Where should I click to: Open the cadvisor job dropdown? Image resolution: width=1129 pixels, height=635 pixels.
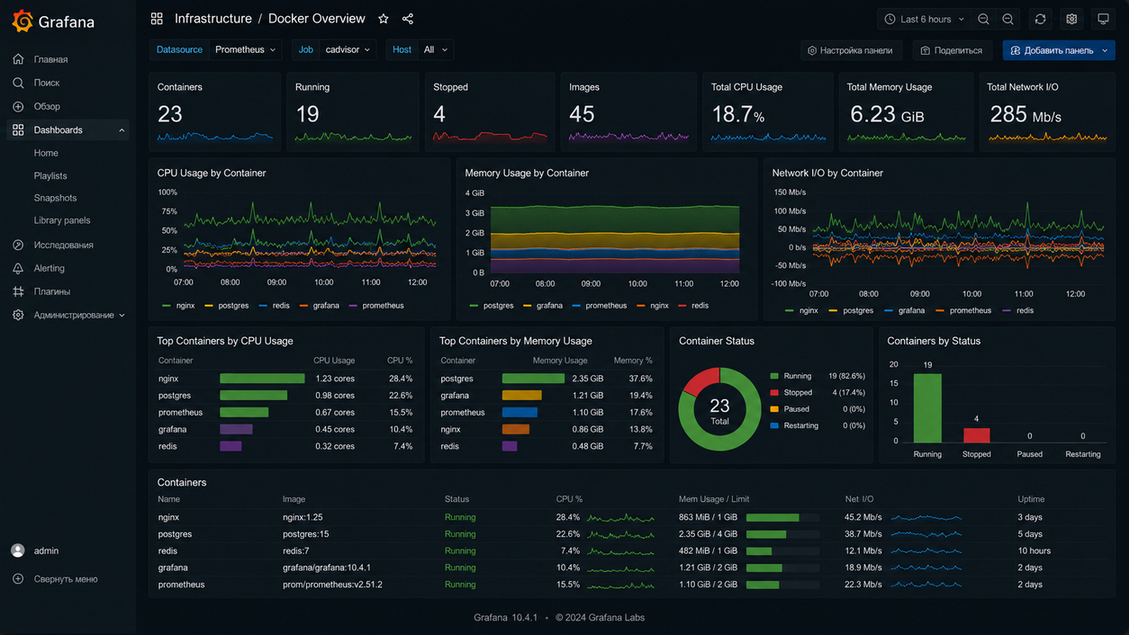tap(347, 50)
